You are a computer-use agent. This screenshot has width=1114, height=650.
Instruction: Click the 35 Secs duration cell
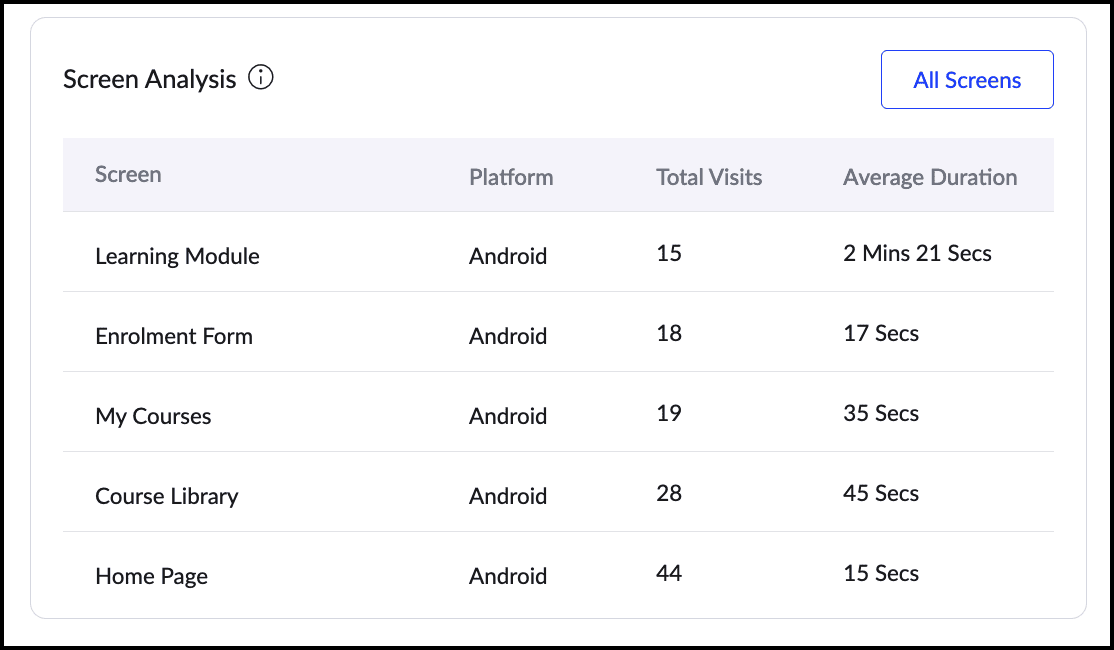880,414
